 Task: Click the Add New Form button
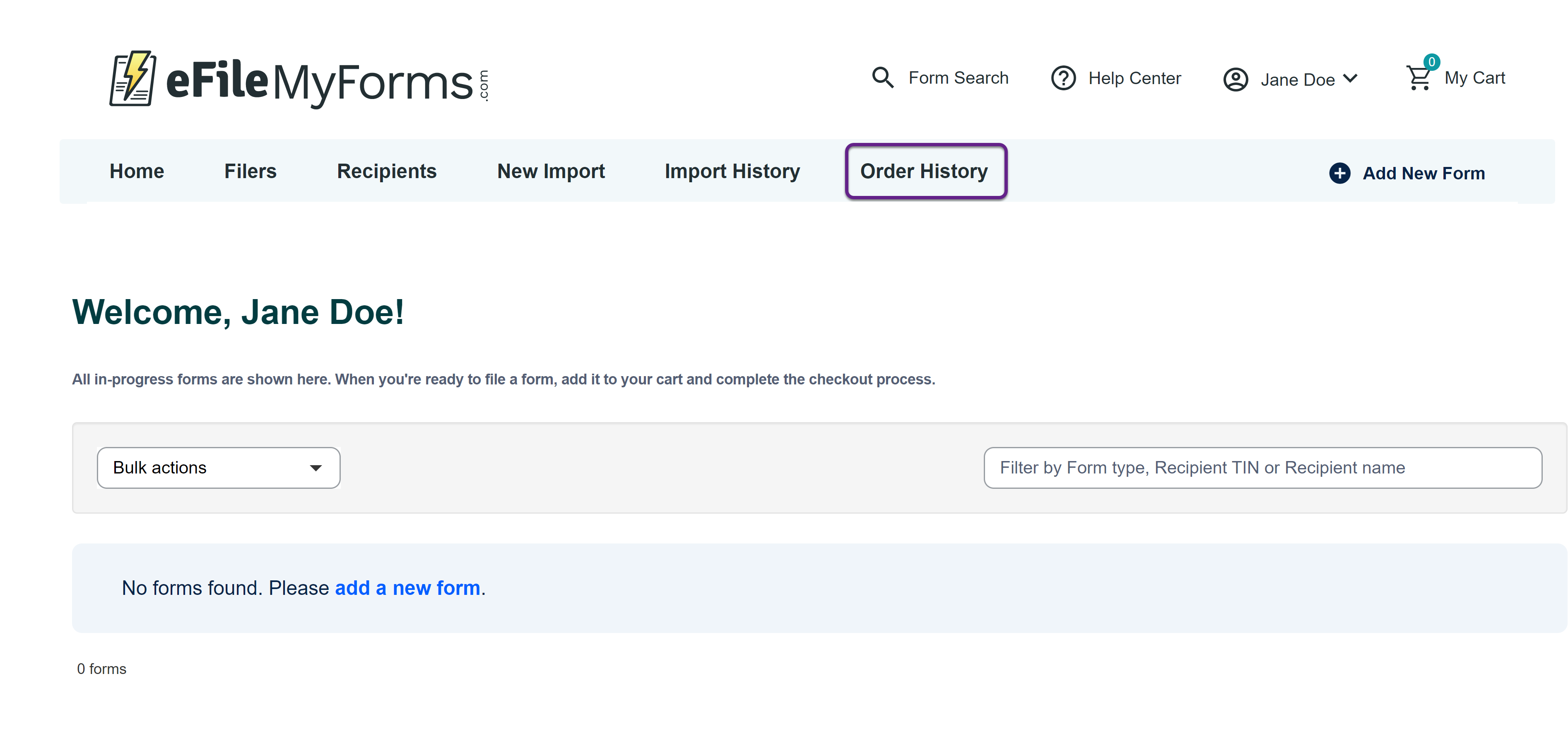tap(1423, 173)
